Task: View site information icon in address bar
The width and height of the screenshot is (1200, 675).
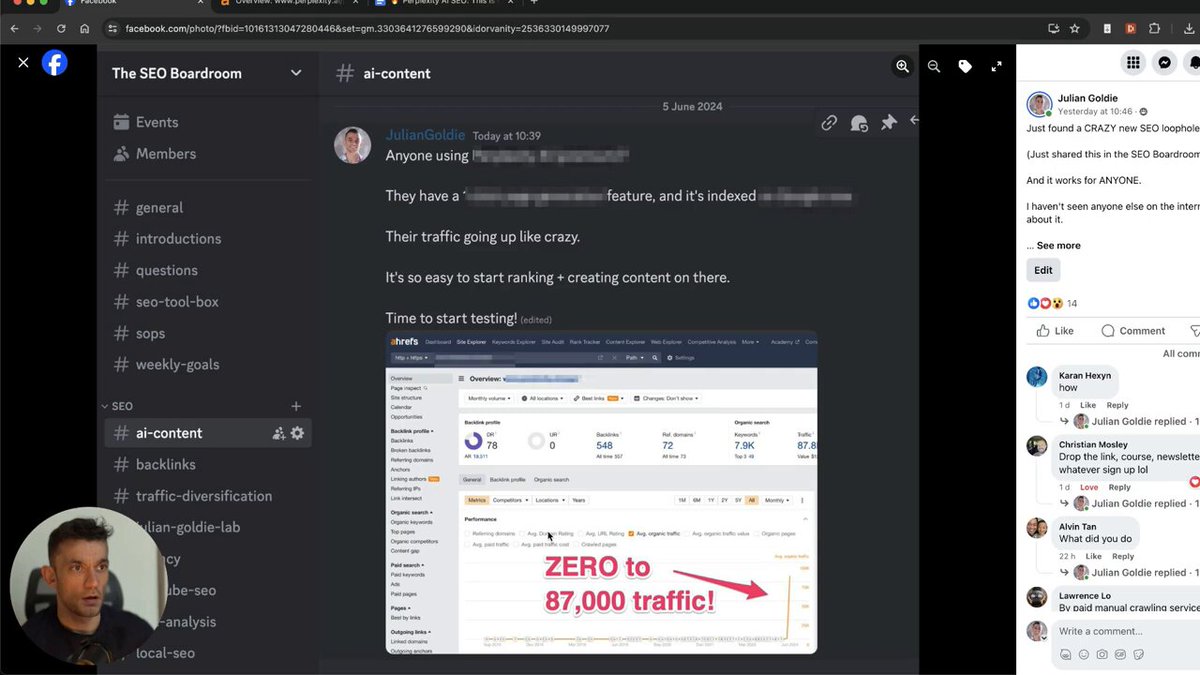Action: 112,29
